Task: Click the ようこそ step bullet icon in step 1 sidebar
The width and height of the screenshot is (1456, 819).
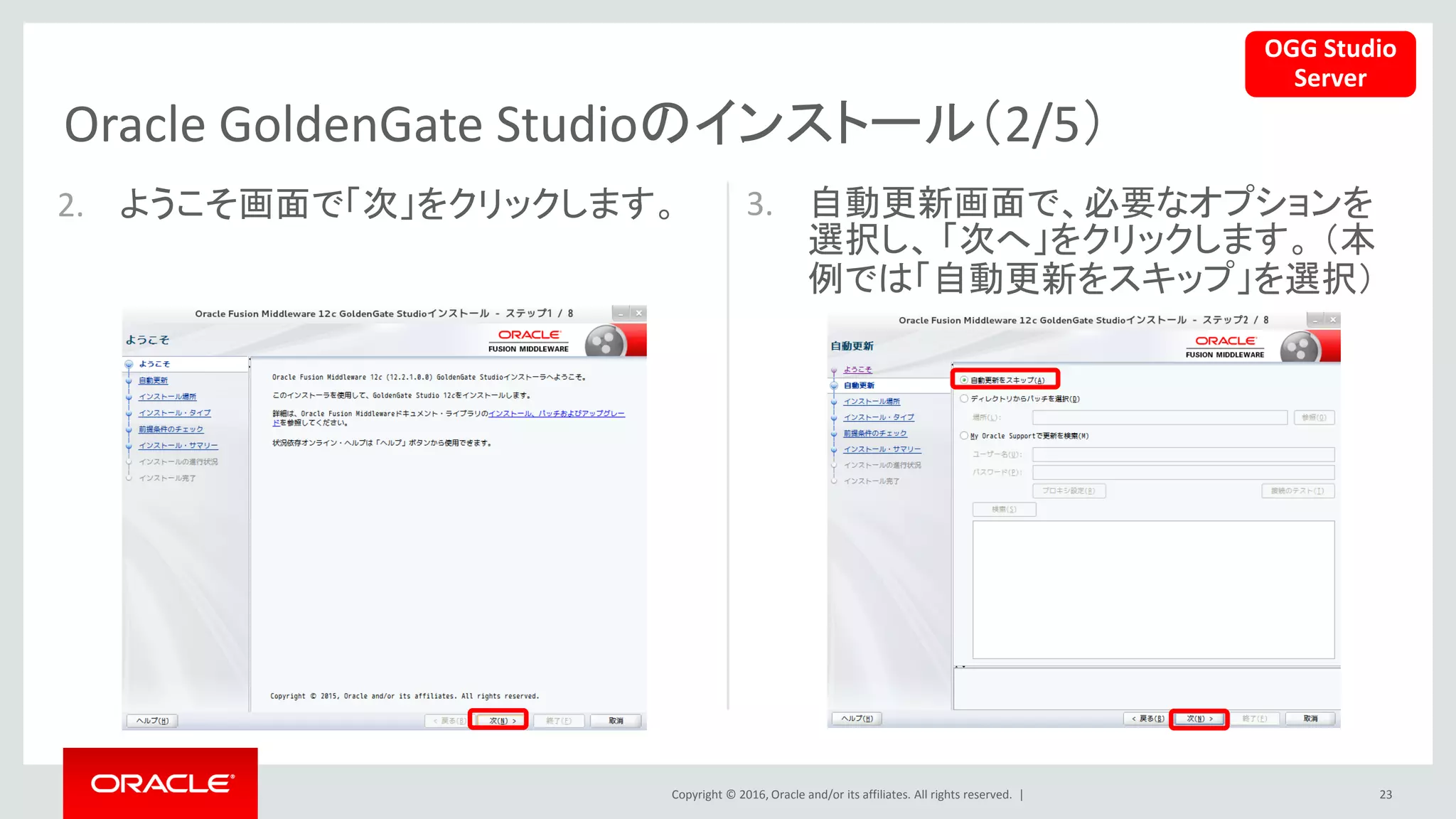Action: 129,364
